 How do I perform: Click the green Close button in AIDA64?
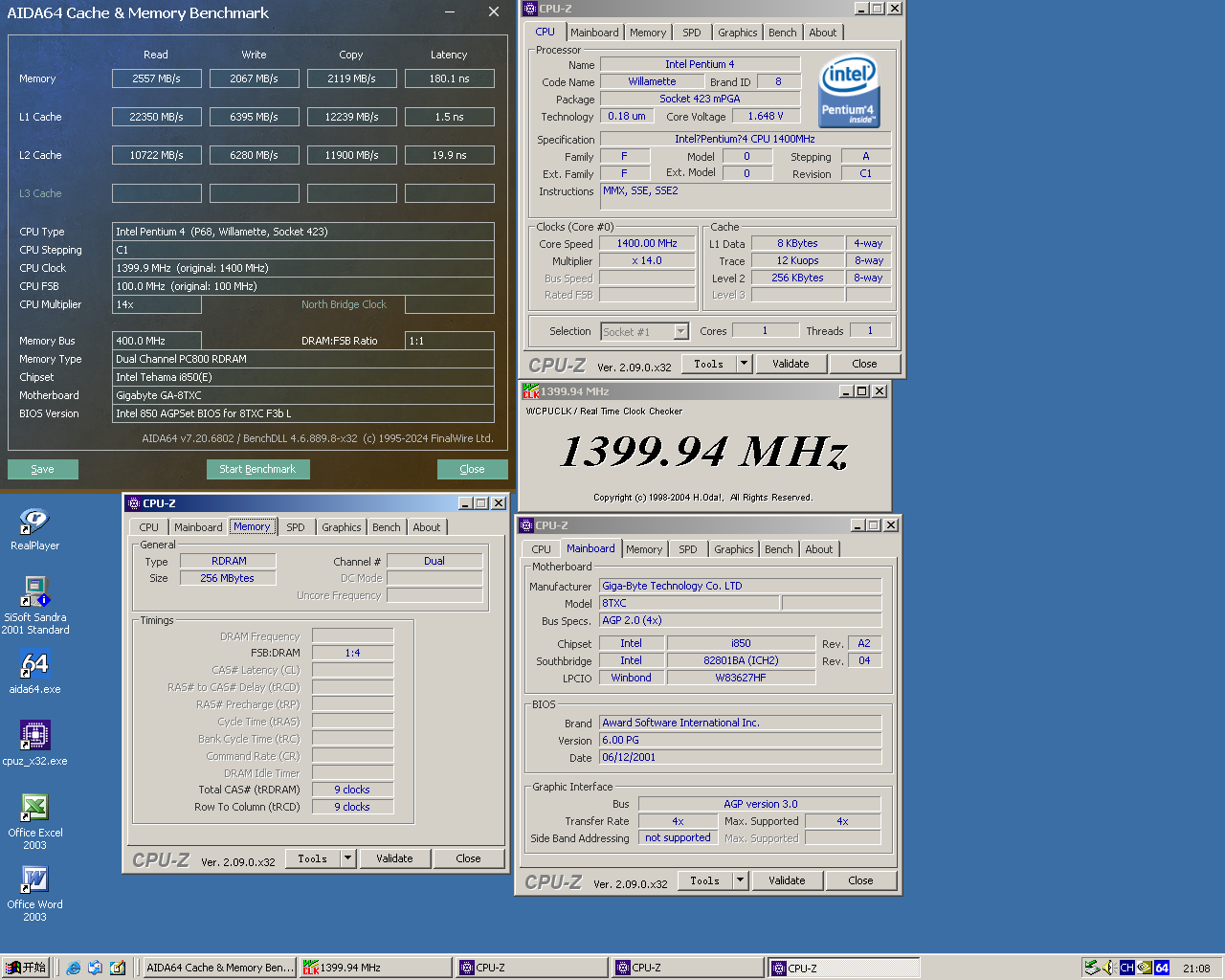pyautogui.click(x=472, y=469)
